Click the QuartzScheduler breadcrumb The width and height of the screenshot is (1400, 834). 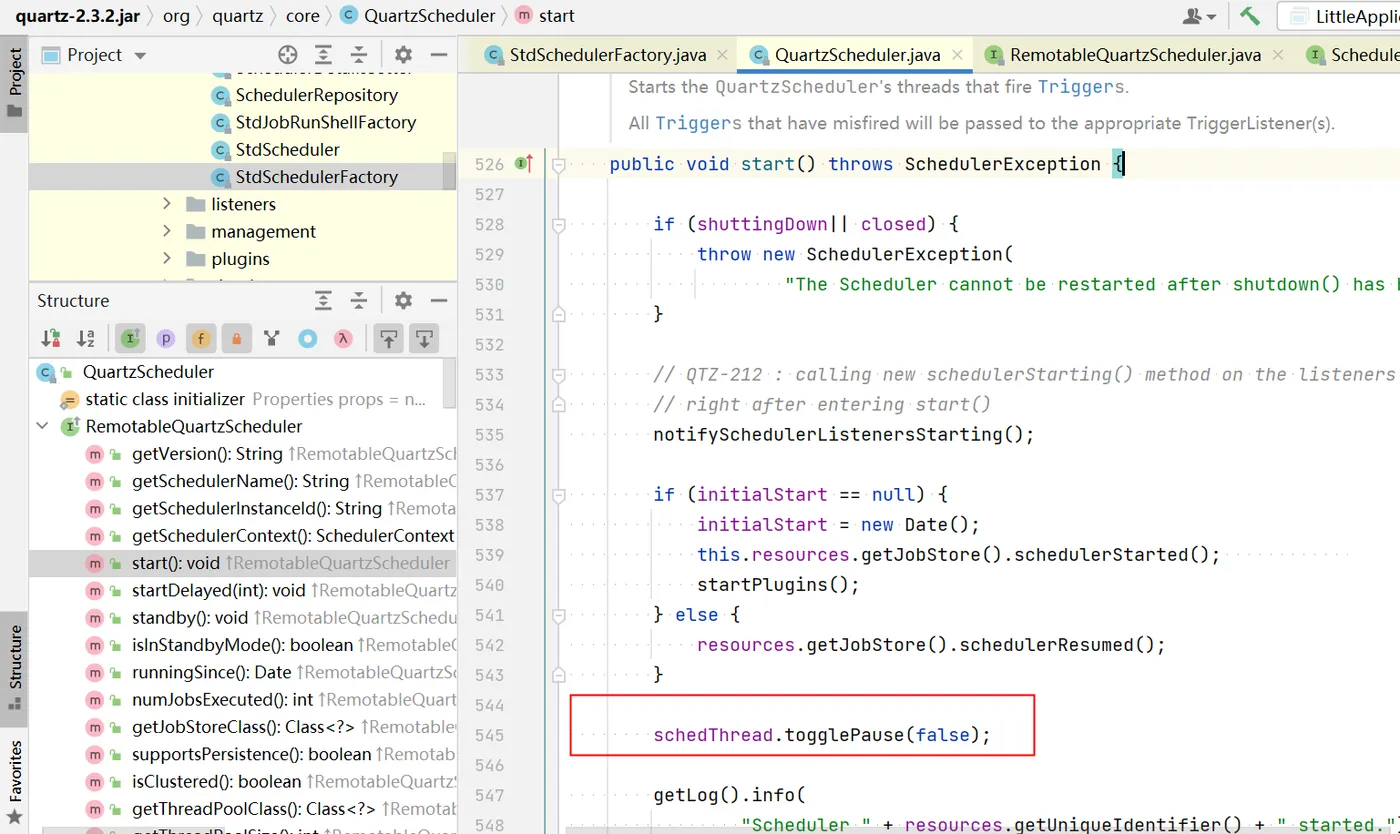(418, 16)
